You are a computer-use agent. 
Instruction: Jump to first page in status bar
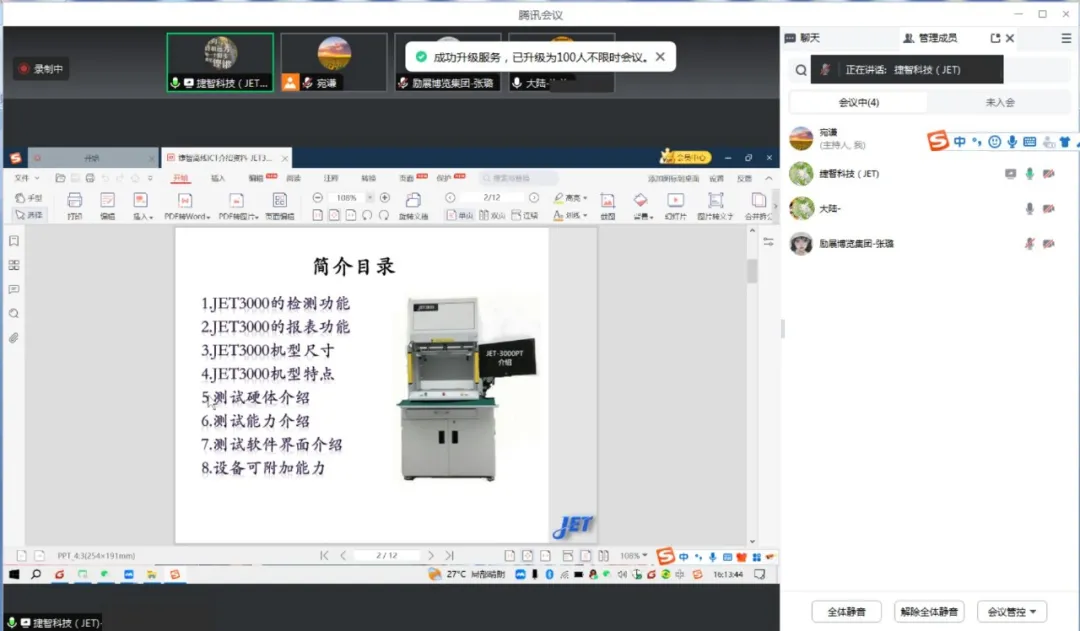coord(324,555)
